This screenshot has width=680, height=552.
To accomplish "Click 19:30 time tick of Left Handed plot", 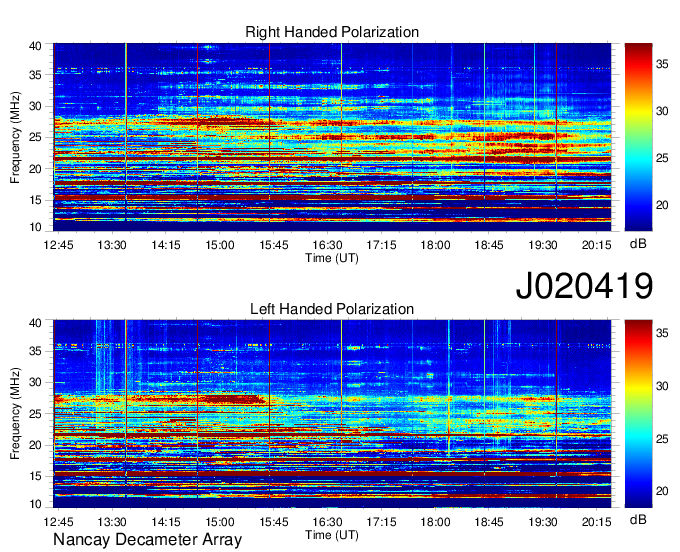I will point(543,522).
